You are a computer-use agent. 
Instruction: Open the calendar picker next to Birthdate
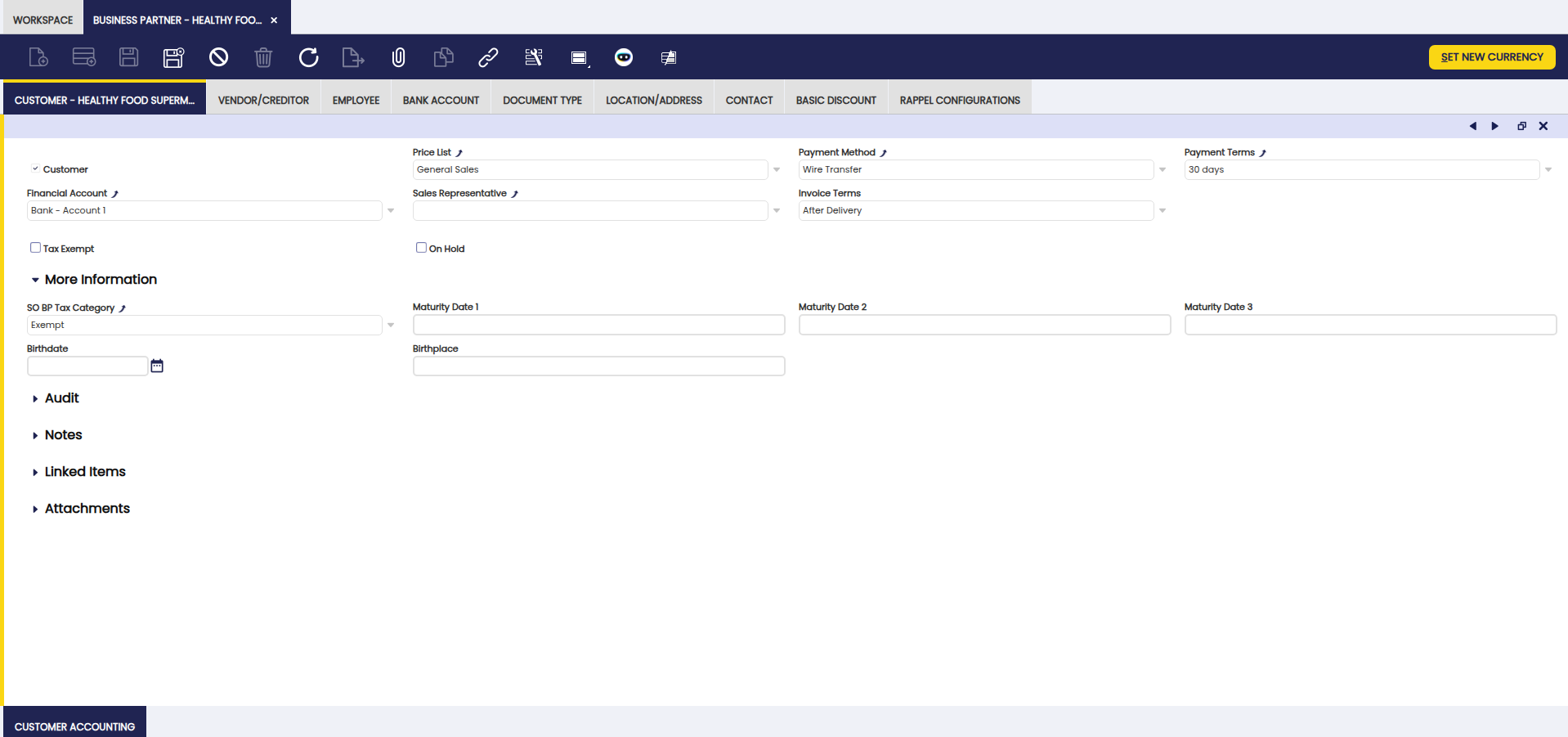(157, 366)
